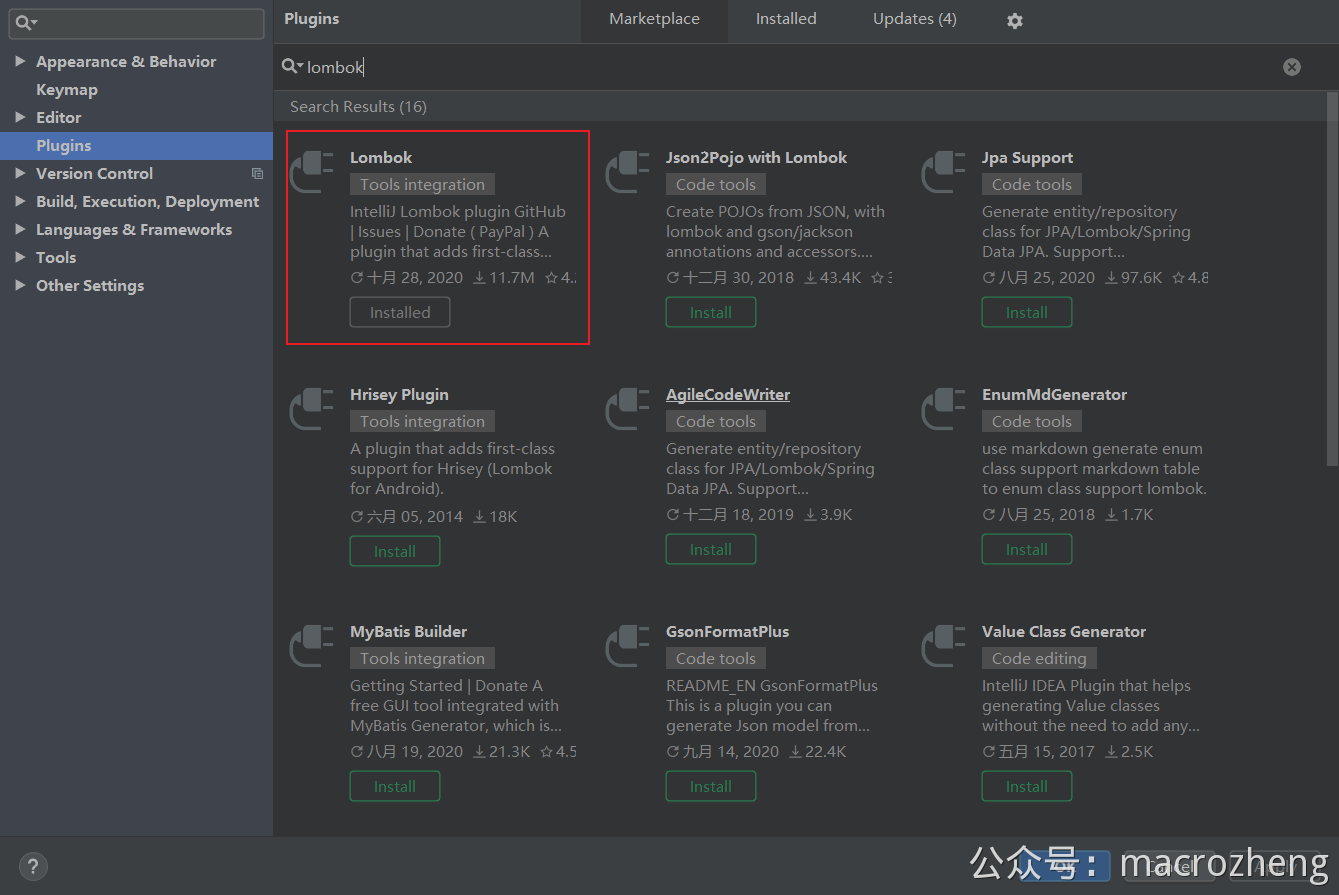Screen dimensions: 1339x895
Task: Install the Hrisey Plugin
Action: click(x=395, y=551)
